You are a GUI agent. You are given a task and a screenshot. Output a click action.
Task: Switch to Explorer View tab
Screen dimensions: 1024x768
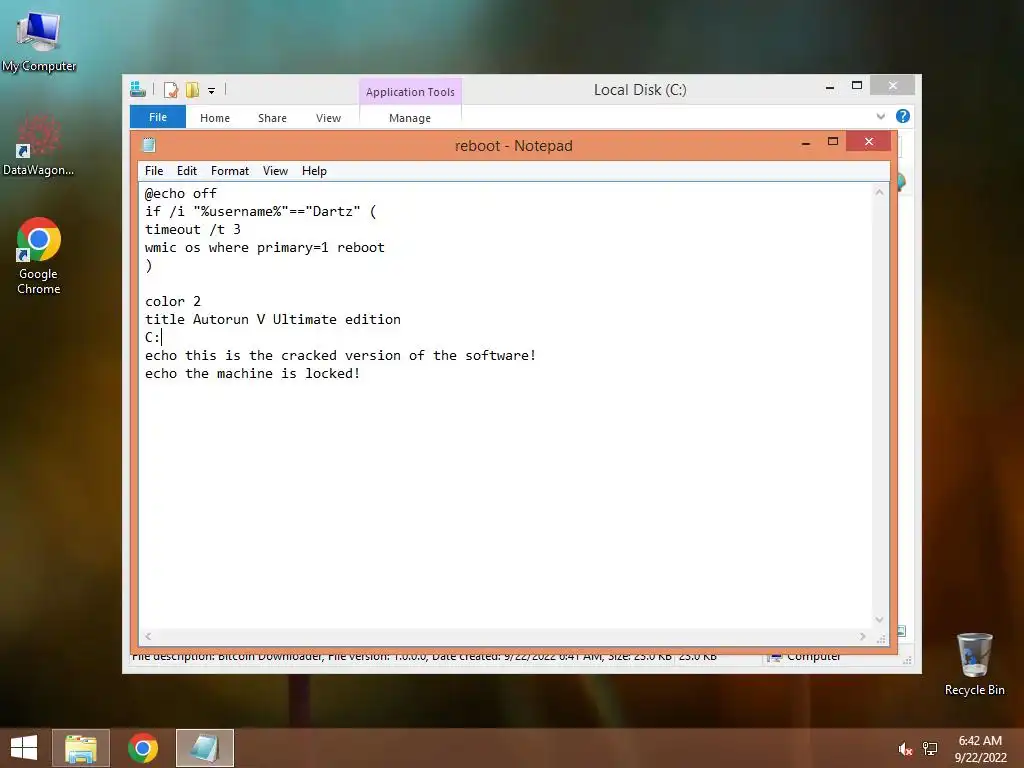click(328, 118)
